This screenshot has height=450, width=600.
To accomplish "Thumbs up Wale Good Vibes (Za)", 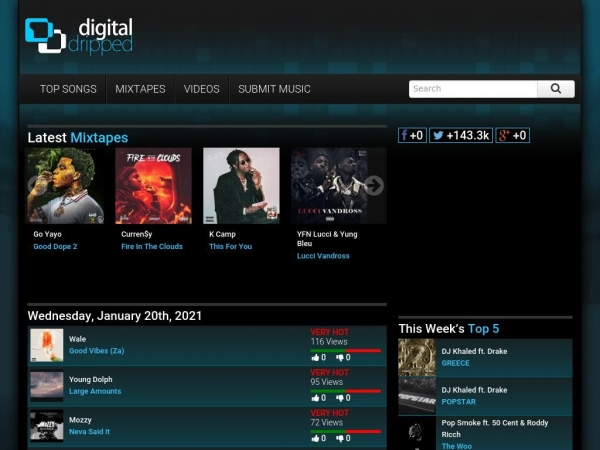I will coord(315,357).
